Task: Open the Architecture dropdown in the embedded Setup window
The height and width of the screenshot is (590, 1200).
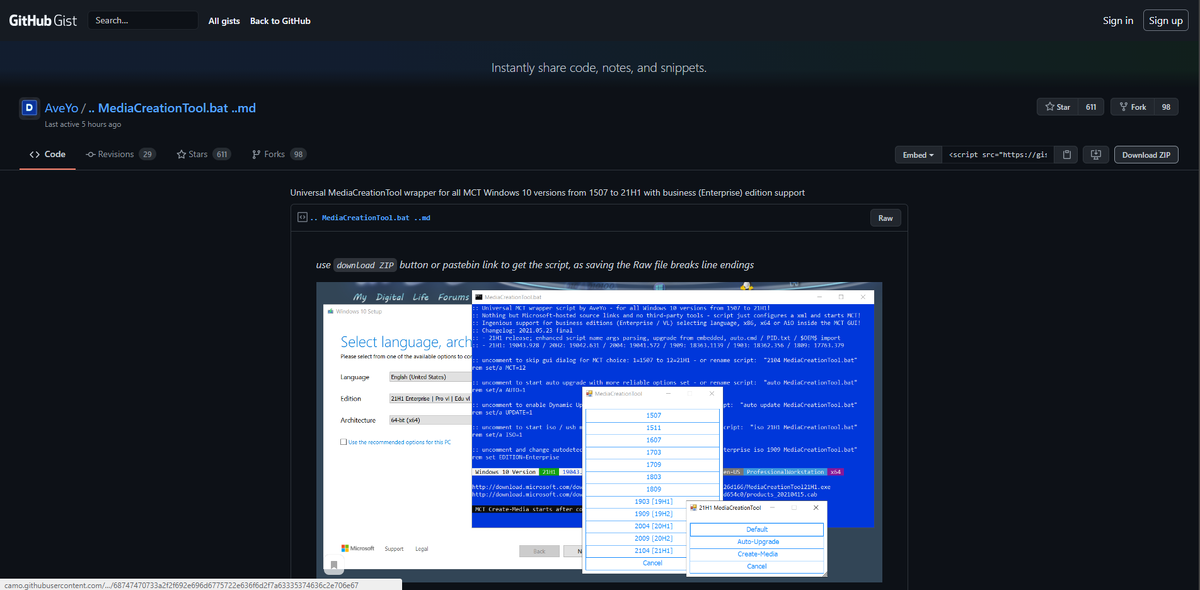Action: [x=428, y=420]
